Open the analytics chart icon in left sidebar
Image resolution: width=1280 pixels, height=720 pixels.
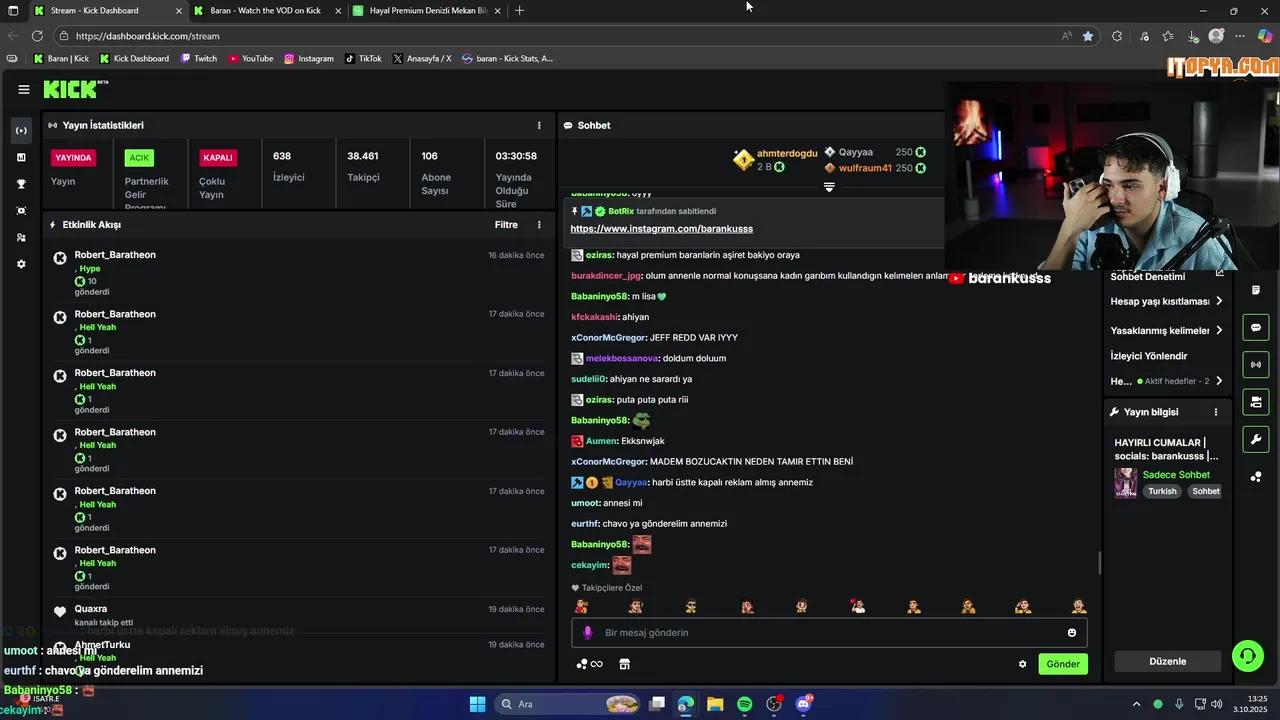coord(21,157)
